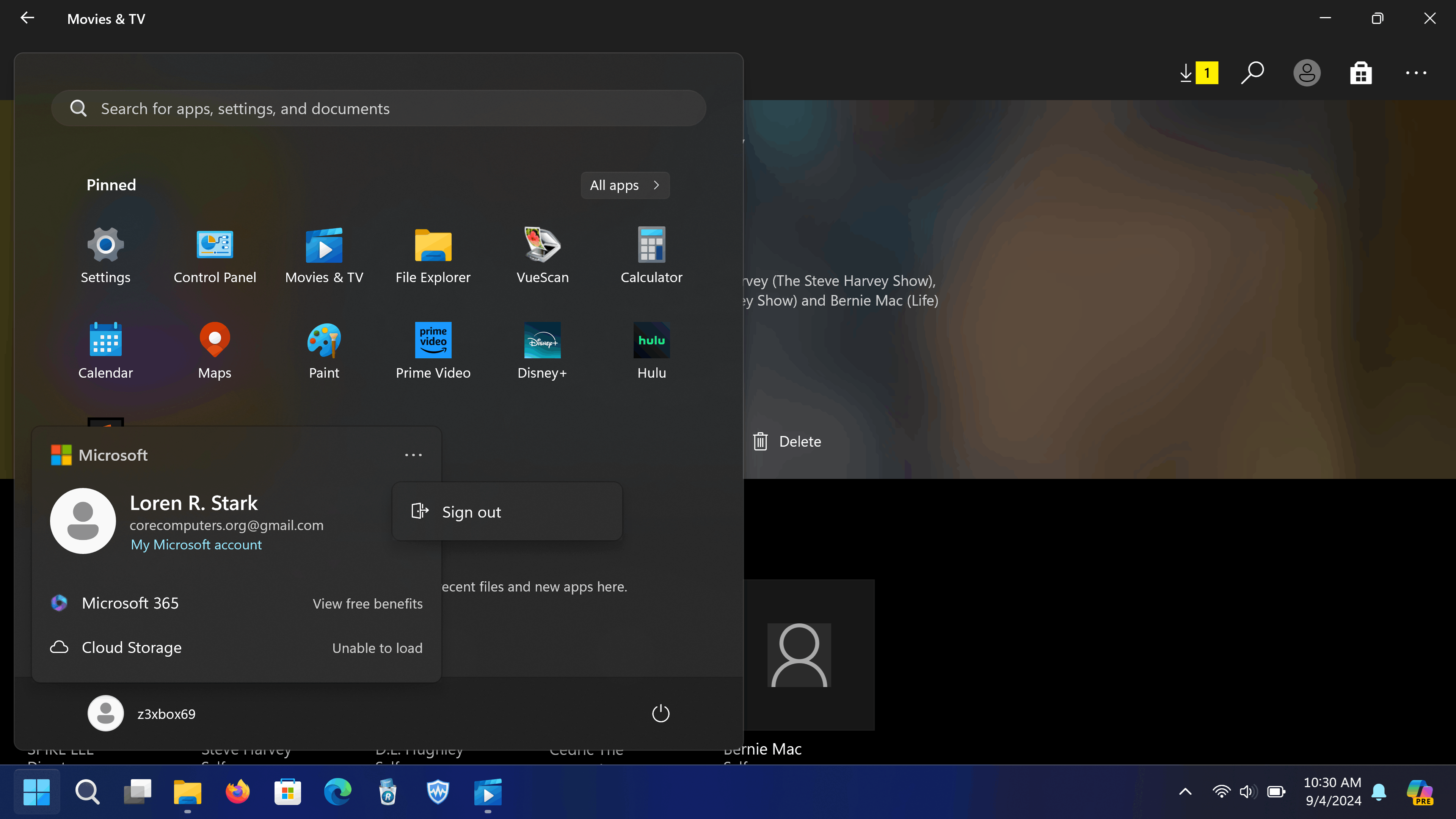
Task: Open My Microsoft account link
Action: tap(196, 545)
